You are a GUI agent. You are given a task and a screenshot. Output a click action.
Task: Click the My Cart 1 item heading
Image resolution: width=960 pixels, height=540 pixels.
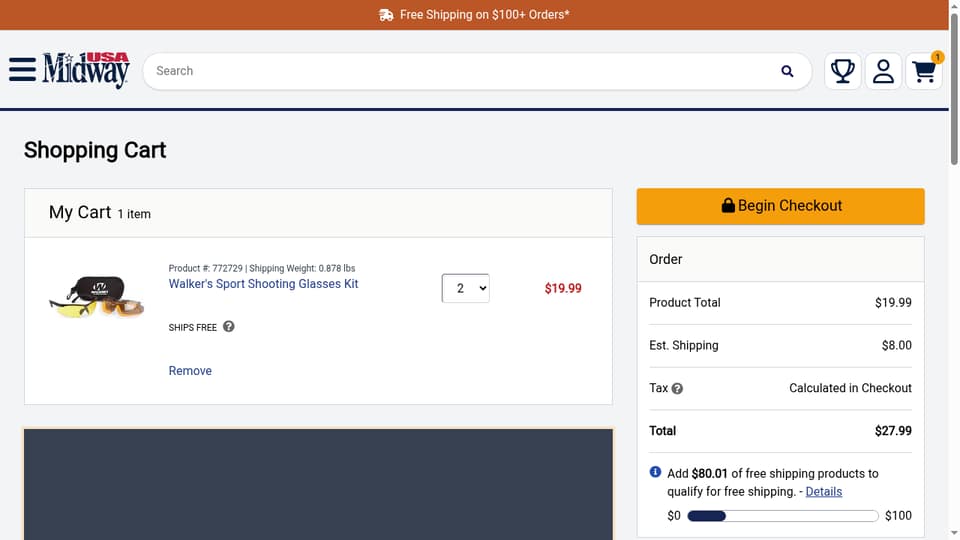(x=100, y=212)
